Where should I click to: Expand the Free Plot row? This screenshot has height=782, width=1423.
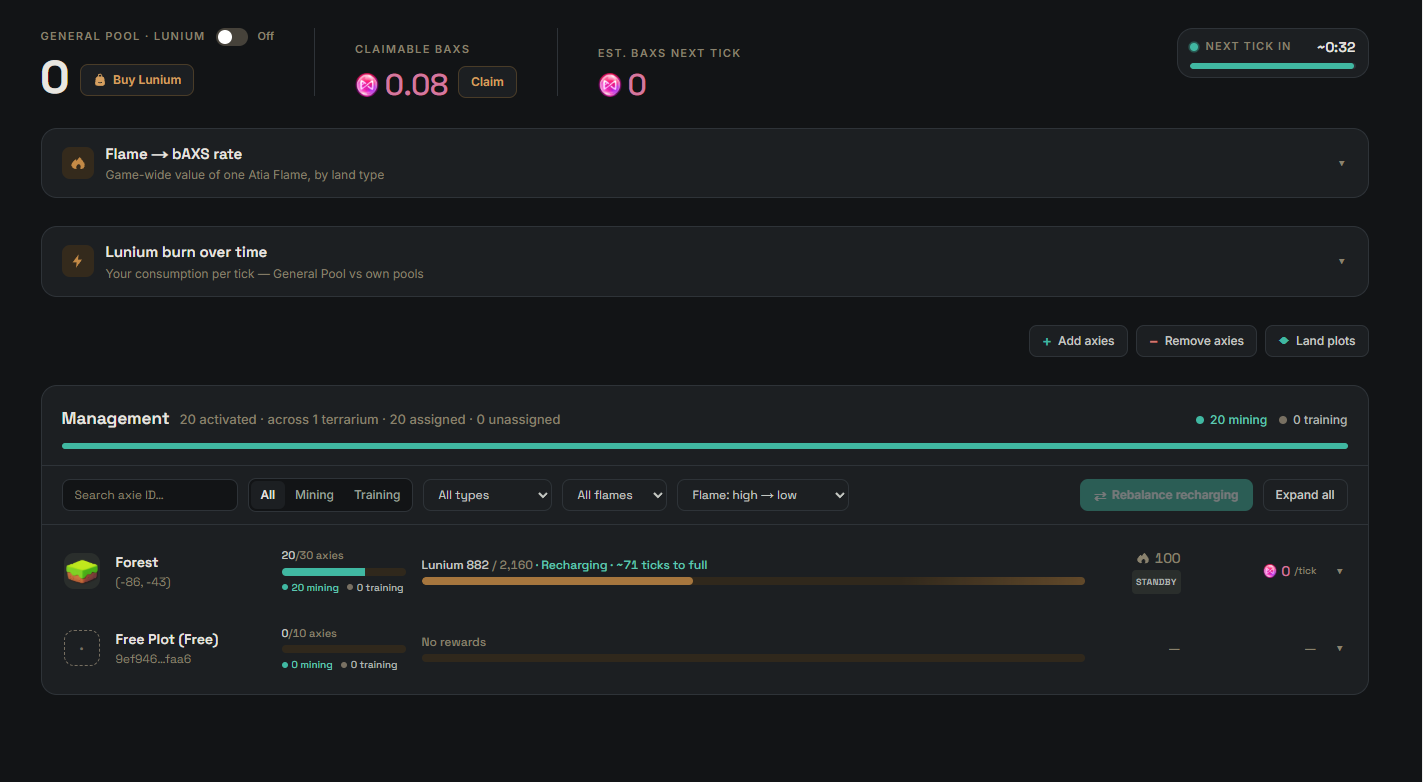[1340, 648]
